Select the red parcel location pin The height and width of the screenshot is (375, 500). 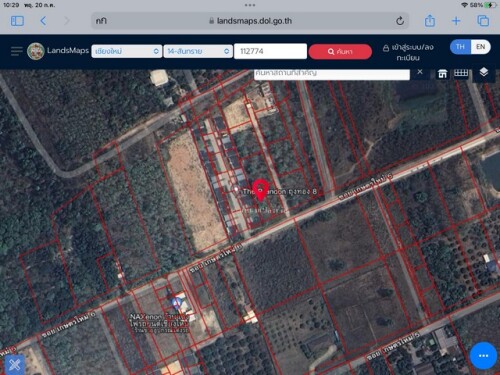coord(260,190)
